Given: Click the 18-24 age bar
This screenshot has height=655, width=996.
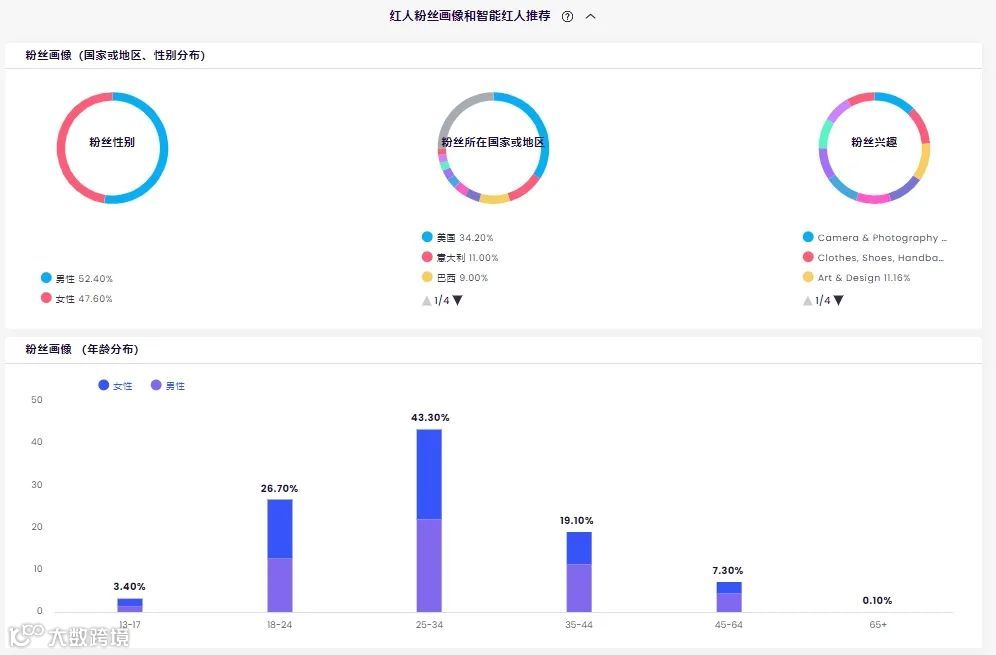Looking at the screenshot, I should pos(279,555).
